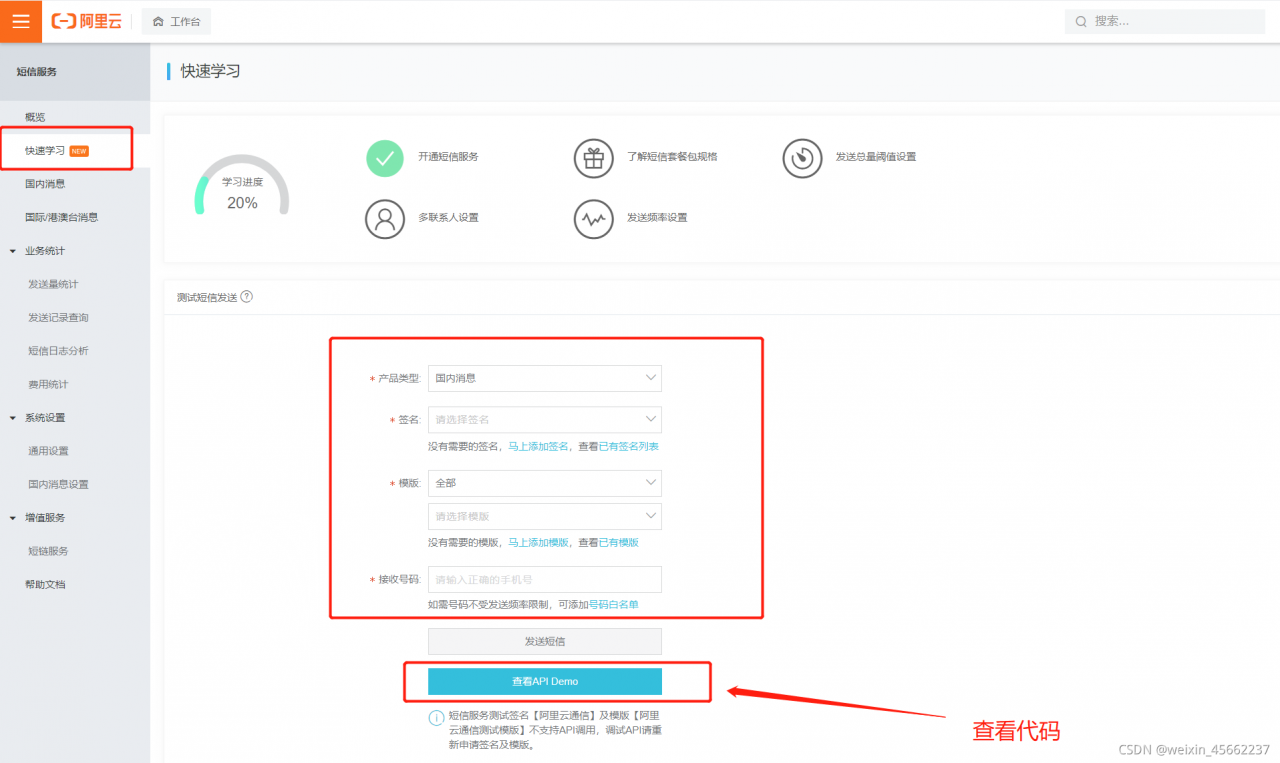Open the 产品类型 dropdown

[545, 378]
